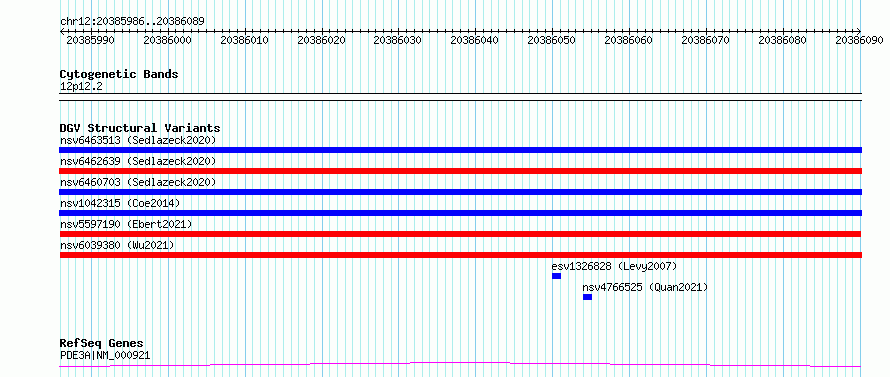Click the PDE3A|NM_000921 gene label
The image size is (890, 377).
tap(105, 356)
